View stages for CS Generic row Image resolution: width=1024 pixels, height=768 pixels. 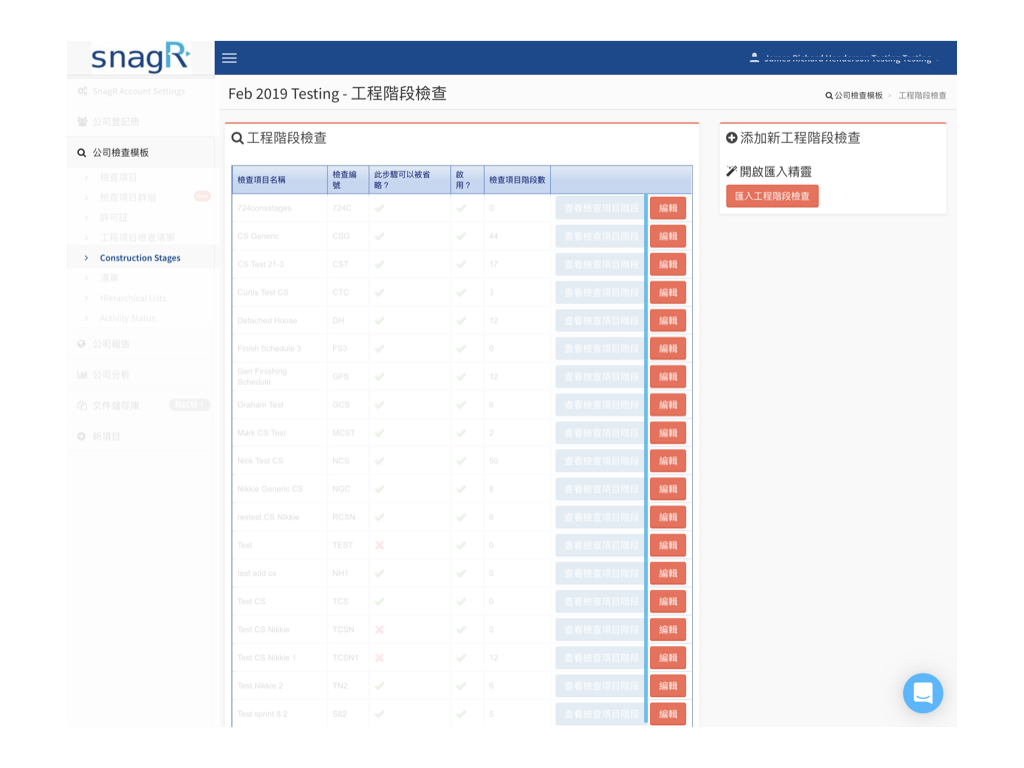point(600,236)
